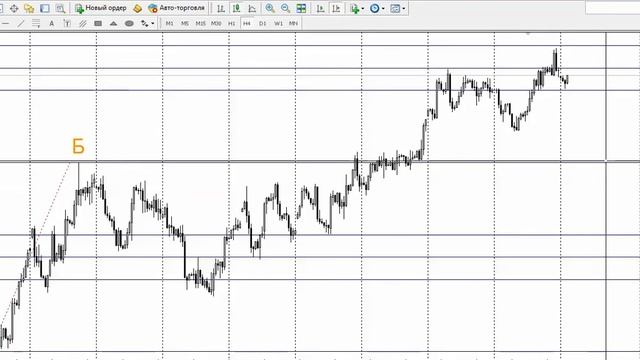Screen dimensions: 640x360
Task: Click the Новый ордер button
Action: point(101,8)
